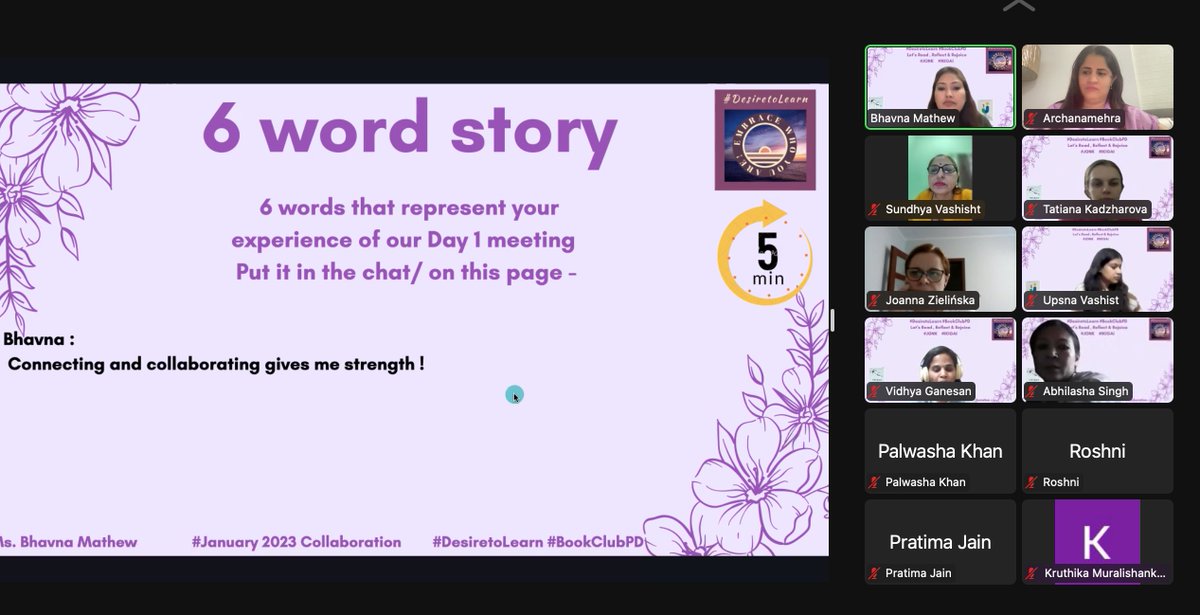
Task: Click the "Upsna Vashist" name label
Action: click(1081, 300)
